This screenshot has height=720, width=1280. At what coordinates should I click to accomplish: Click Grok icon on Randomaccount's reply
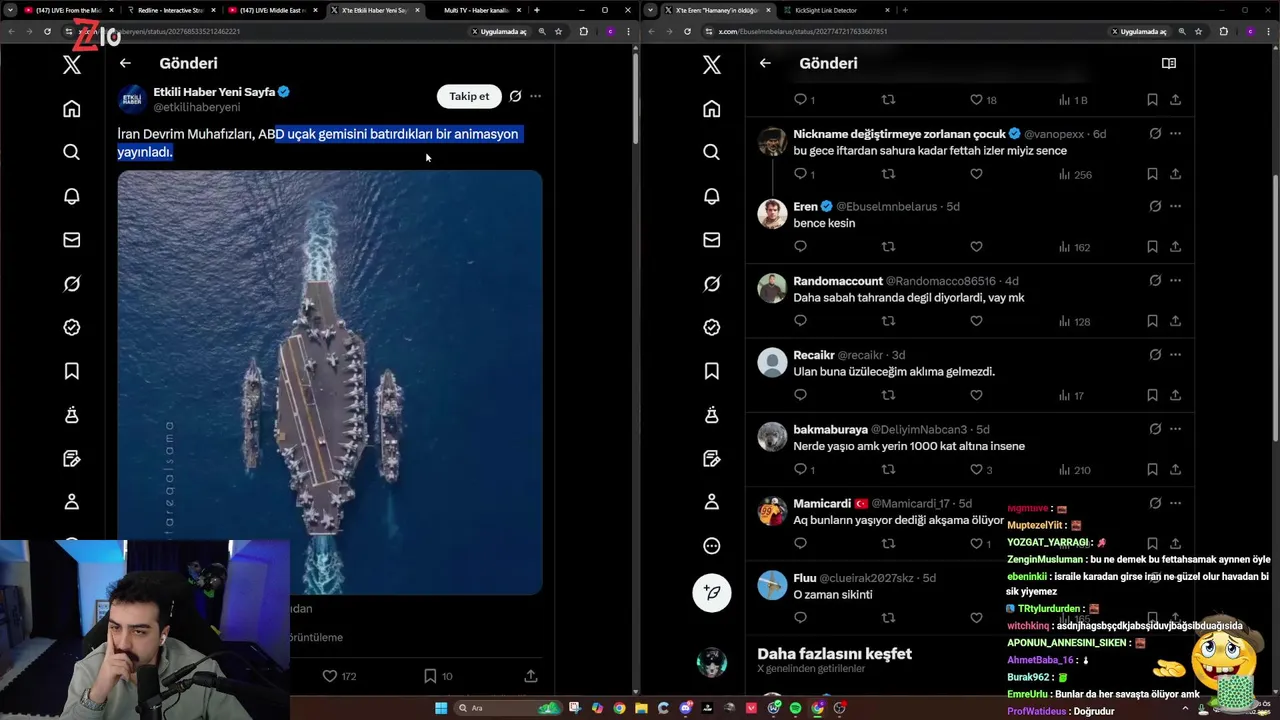1155,281
